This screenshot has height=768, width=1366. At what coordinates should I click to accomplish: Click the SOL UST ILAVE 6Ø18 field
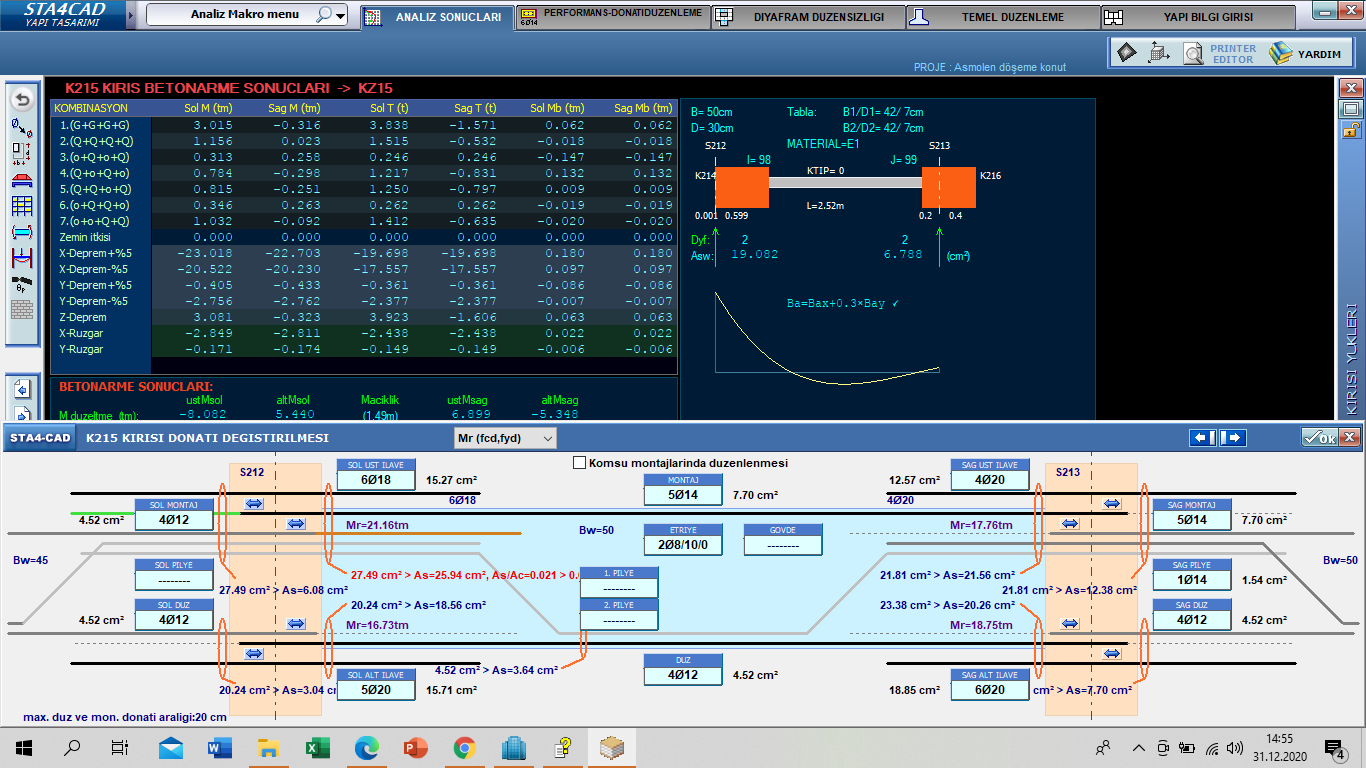369,480
